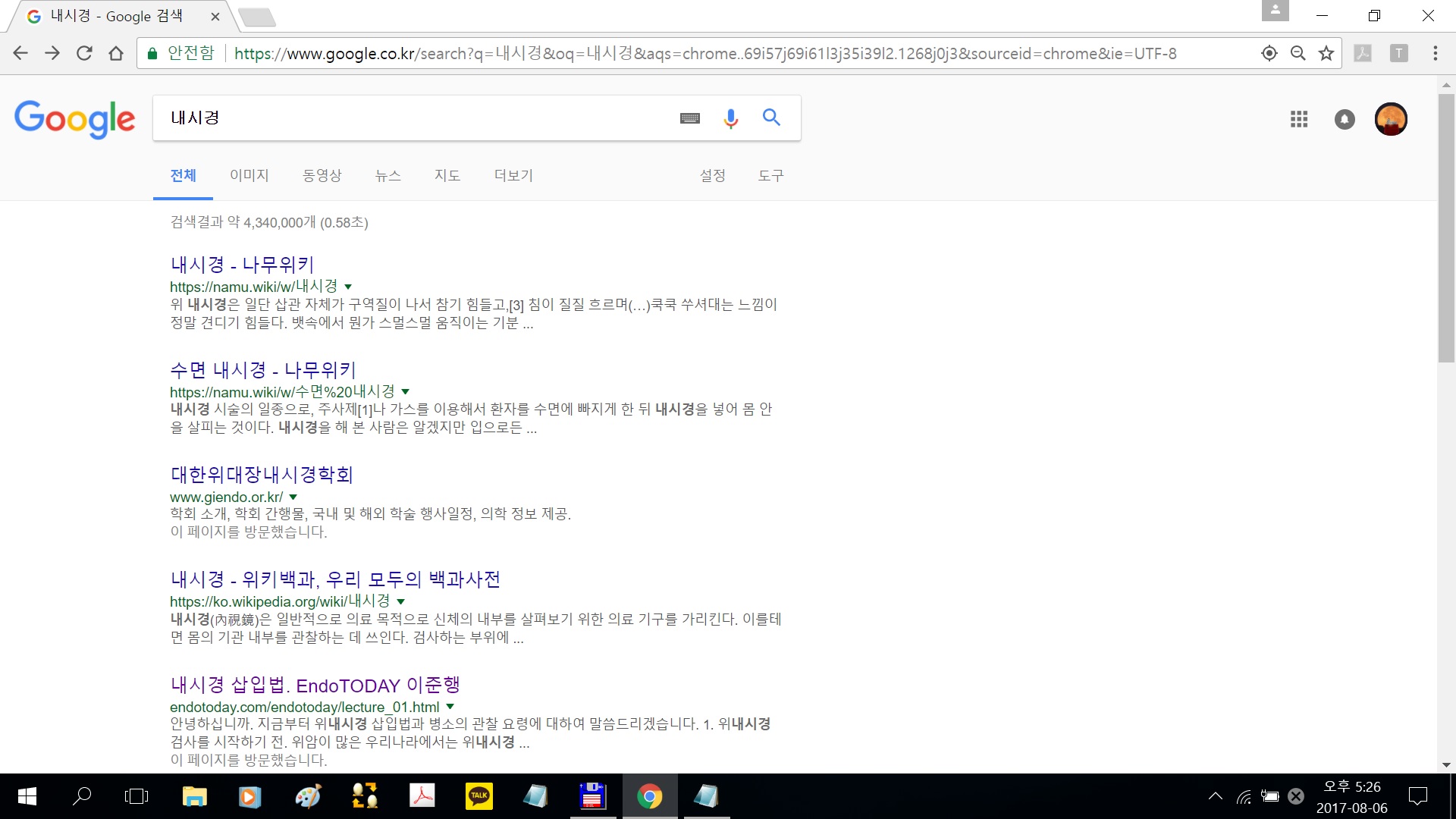1456x819 pixels.
Task: Open '대한위대장내시경학회' result link
Action: [262, 475]
